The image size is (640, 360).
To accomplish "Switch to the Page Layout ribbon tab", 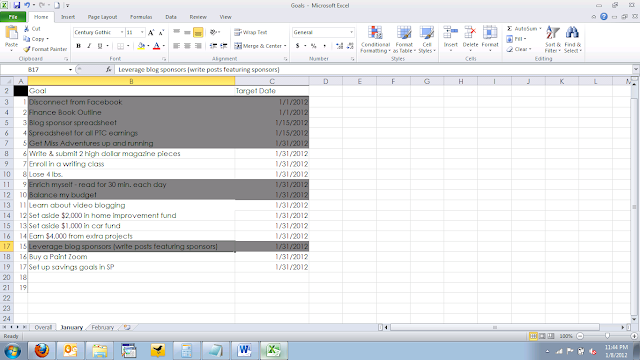I will 102,17.
